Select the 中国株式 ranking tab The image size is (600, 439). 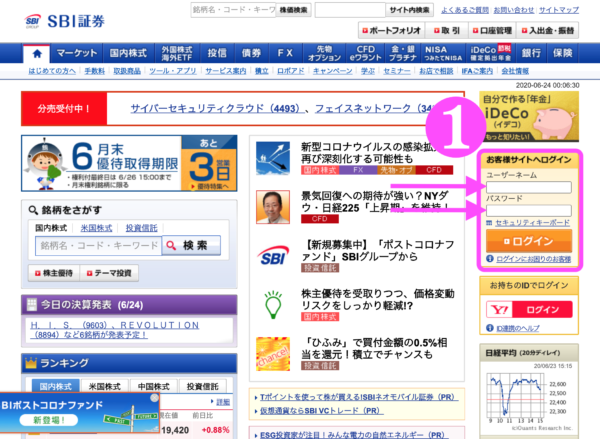pyautogui.click(x=153, y=386)
